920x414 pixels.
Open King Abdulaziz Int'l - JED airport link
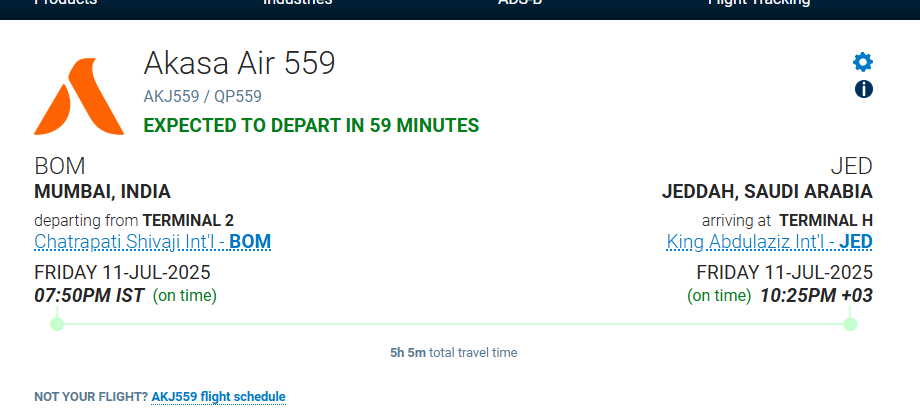[769, 242]
